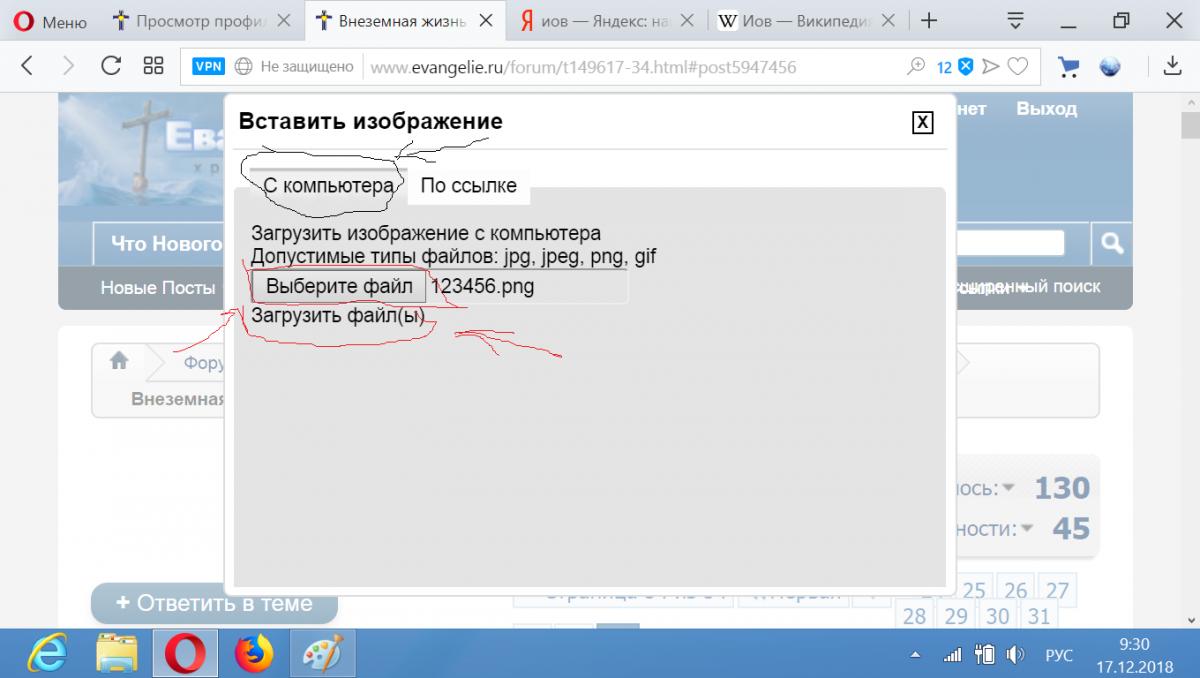
Task: Select the По ссылке tab
Action: [468, 185]
